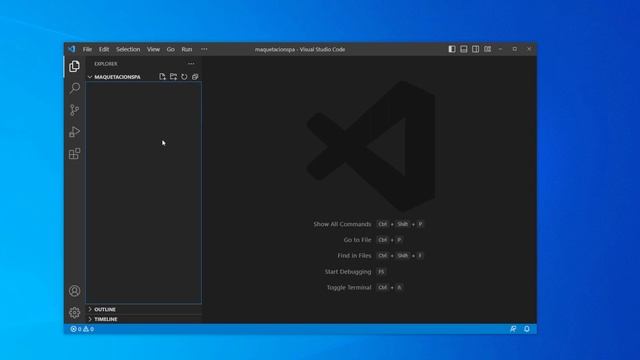The image size is (640, 360).
Task: Open the errors and warnings status item
Action: (x=82, y=329)
